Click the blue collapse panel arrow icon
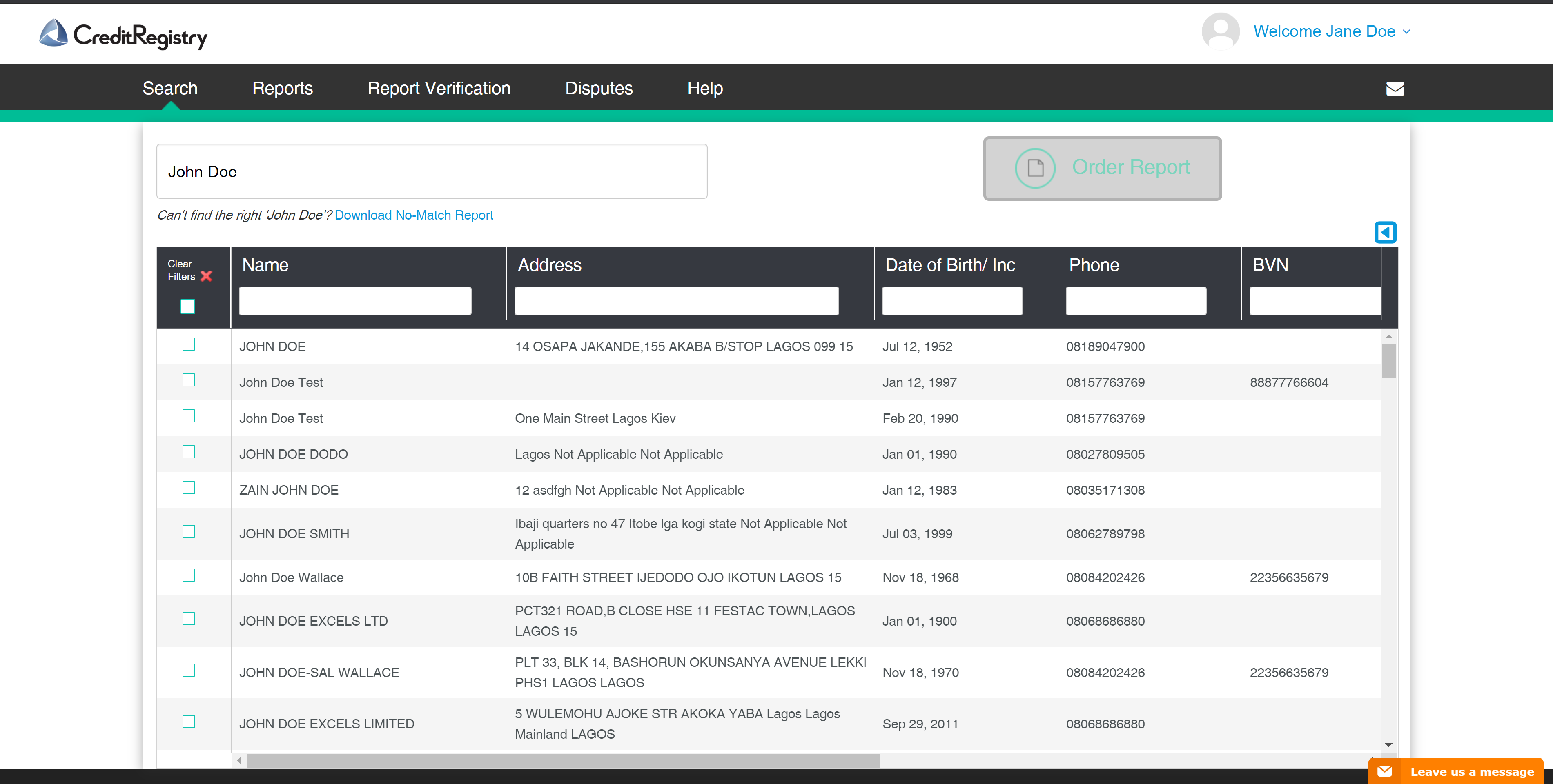 [x=1385, y=232]
